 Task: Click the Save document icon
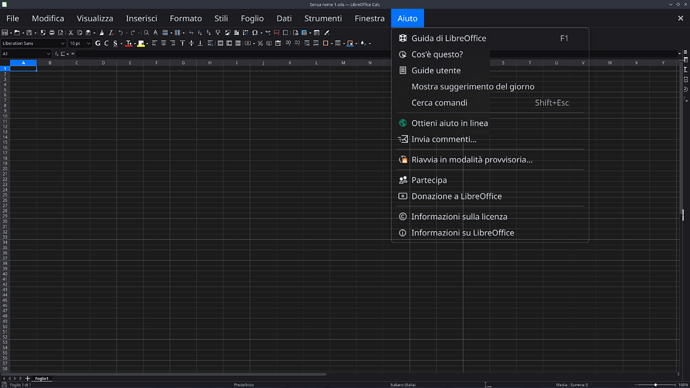click(29, 33)
